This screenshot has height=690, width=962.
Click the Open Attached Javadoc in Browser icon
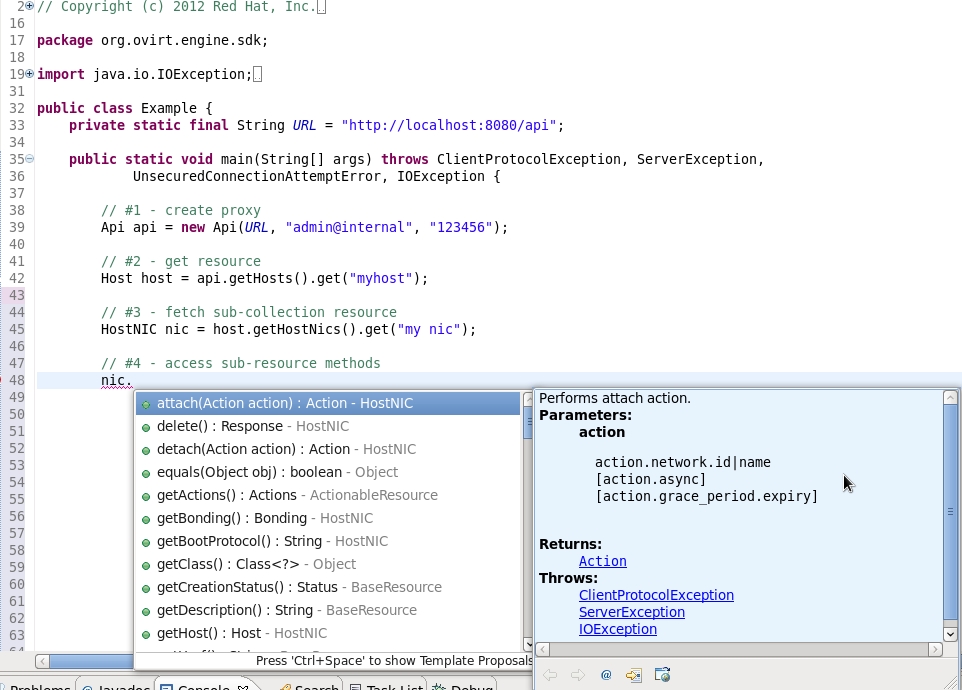662,675
